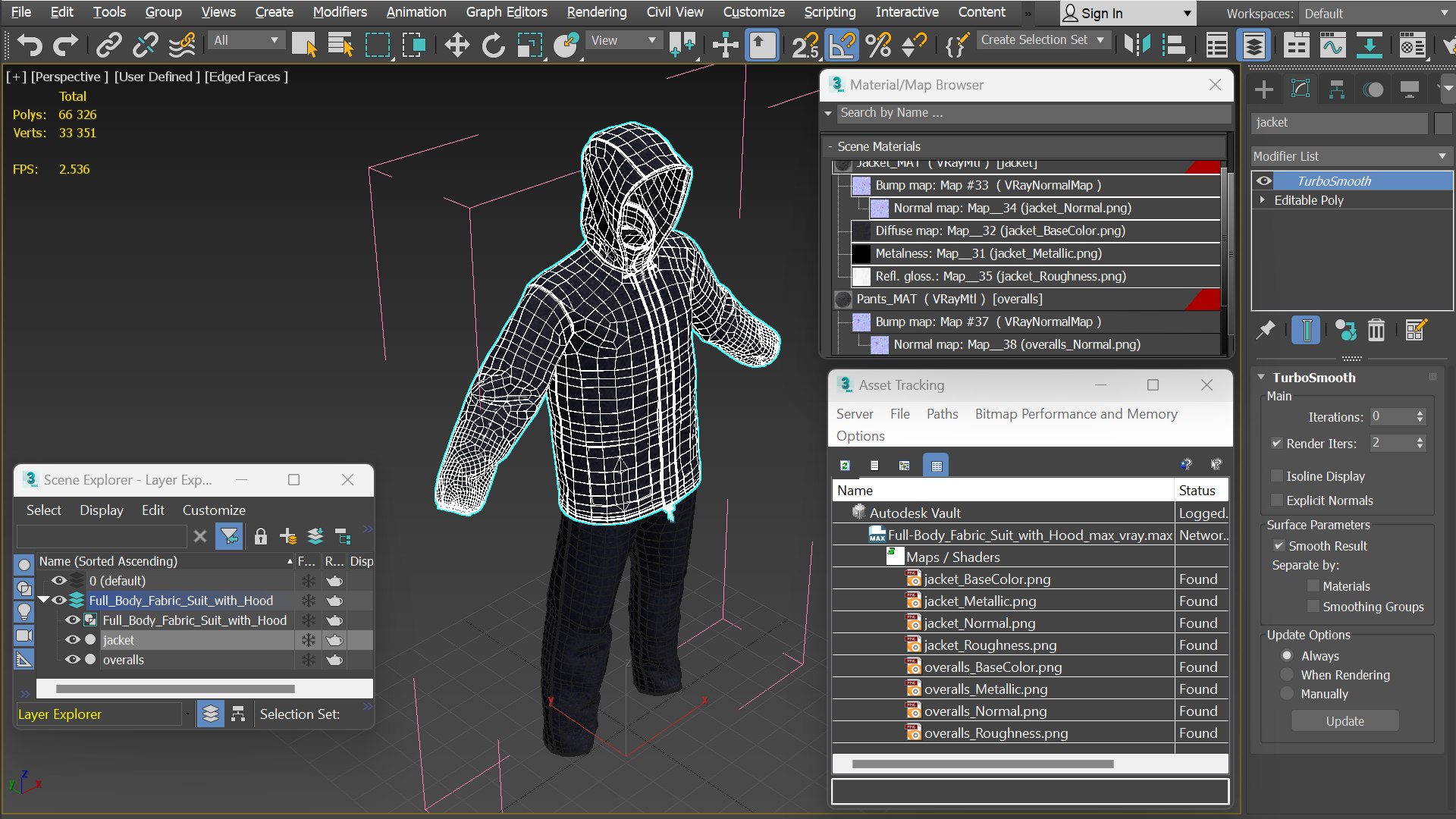Toggle TurboSmooth modifier eye icon
This screenshot has width=1456, height=819.
(1264, 181)
